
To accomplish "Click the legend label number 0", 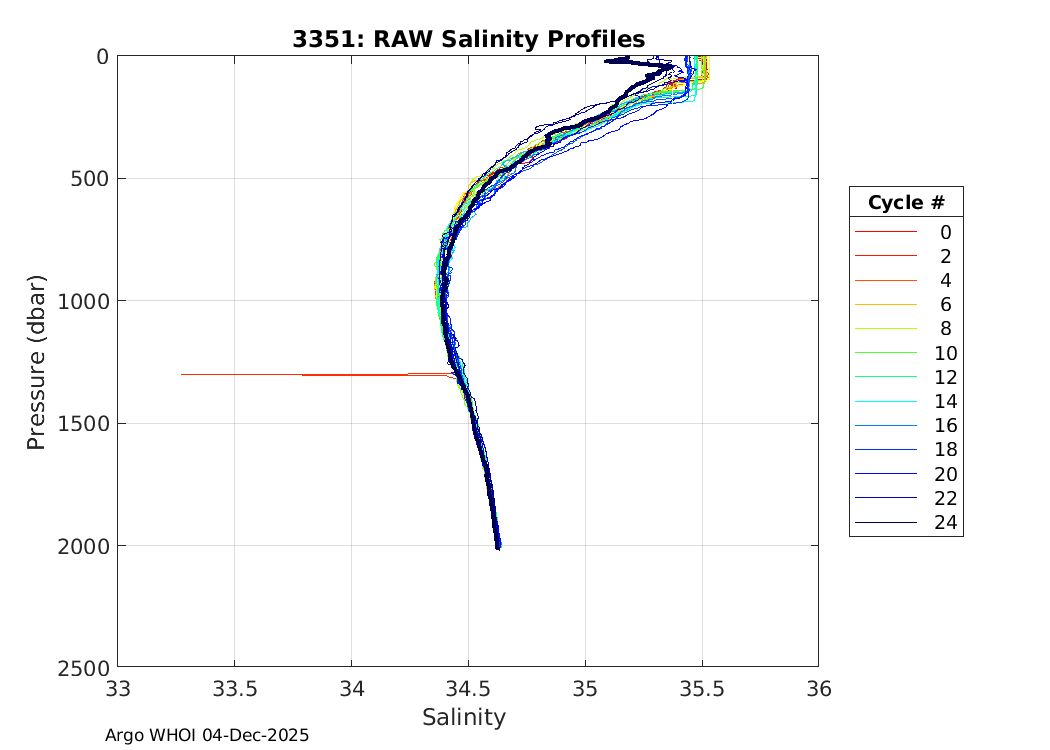I will (x=945, y=232).
